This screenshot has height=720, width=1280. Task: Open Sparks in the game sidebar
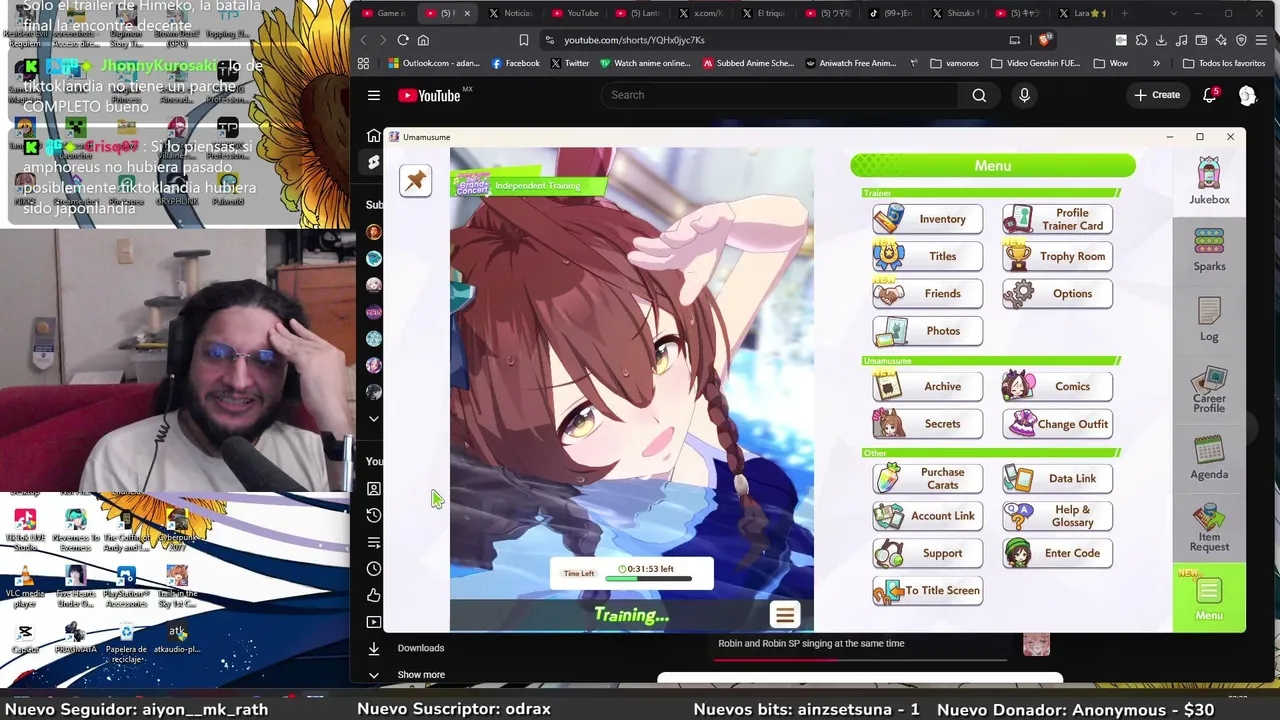pyautogui.click(x=1209, y=250)
